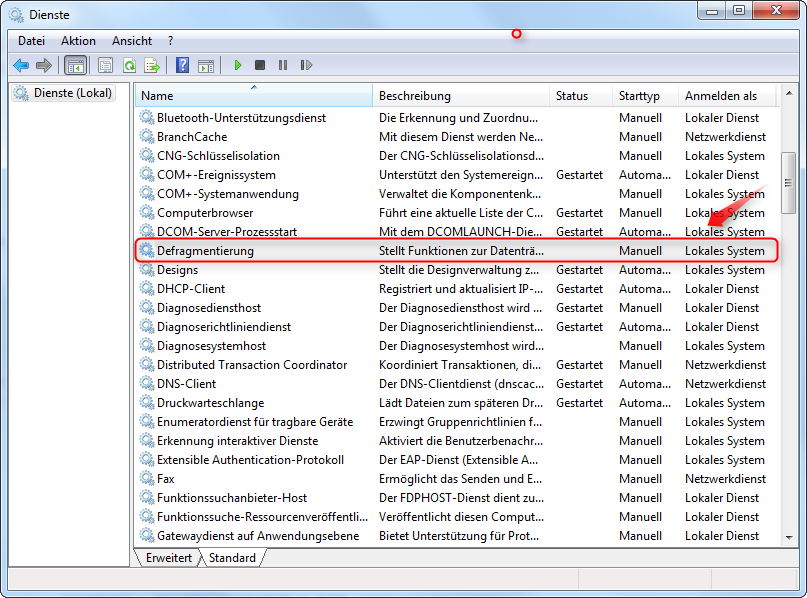807x598 pixels.
Task: Open the Properties toolbar icon
Action: [105, 65]
